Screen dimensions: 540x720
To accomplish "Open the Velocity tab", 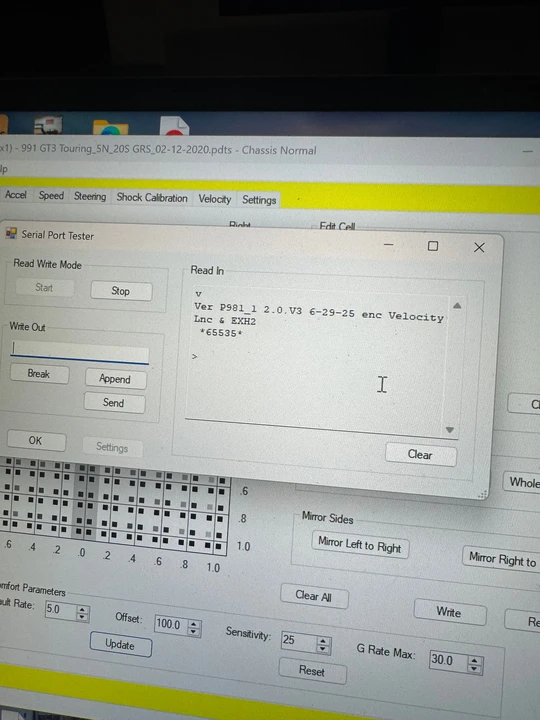I will pos(214,199).
